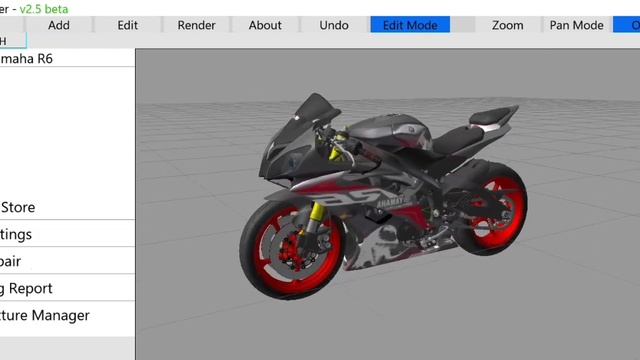Click the search field above the model list
This screenshot has height=360, width=640.
click(13, 41)
